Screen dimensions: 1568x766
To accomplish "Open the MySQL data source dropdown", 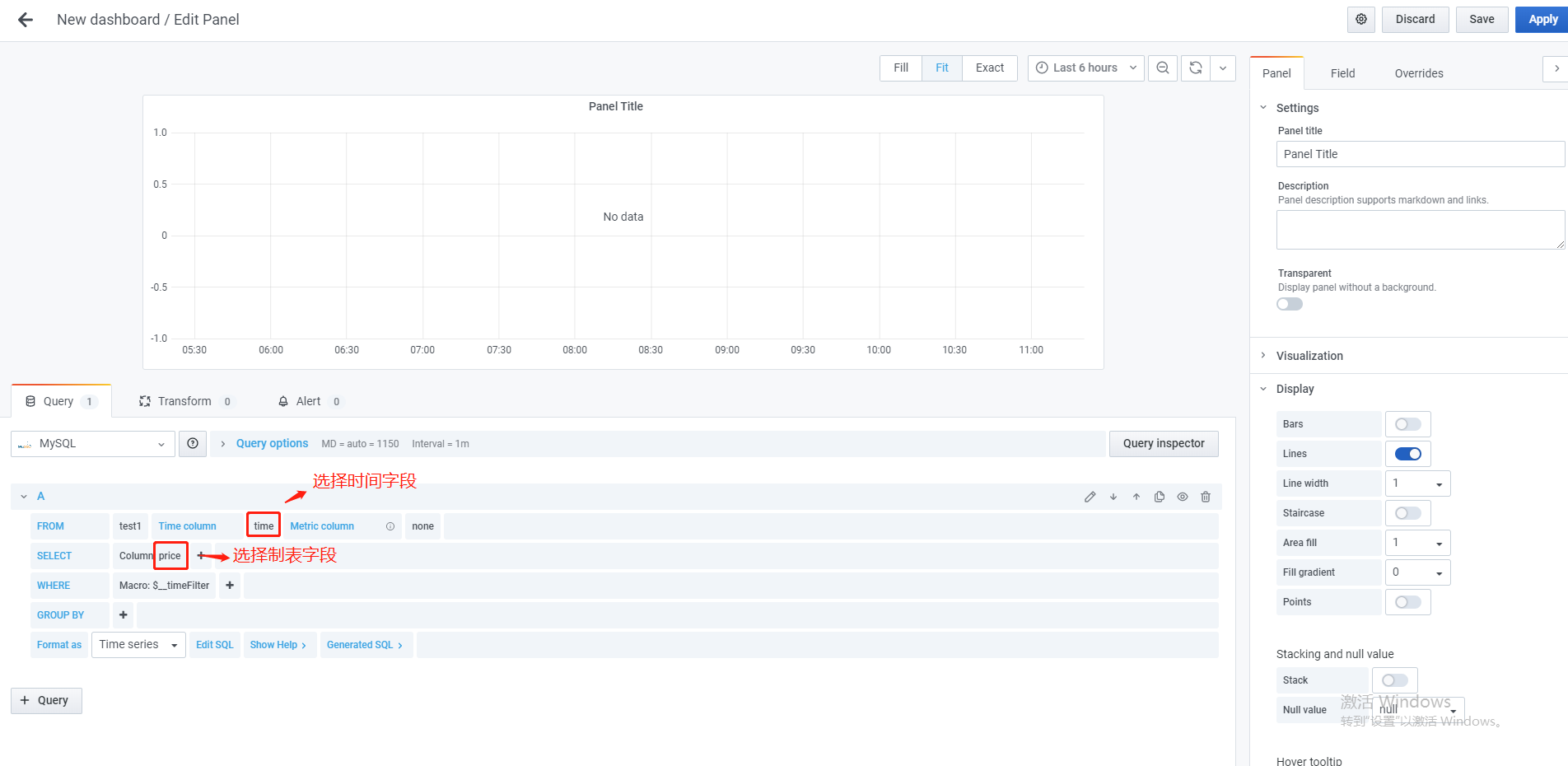I will click(93, 444).
